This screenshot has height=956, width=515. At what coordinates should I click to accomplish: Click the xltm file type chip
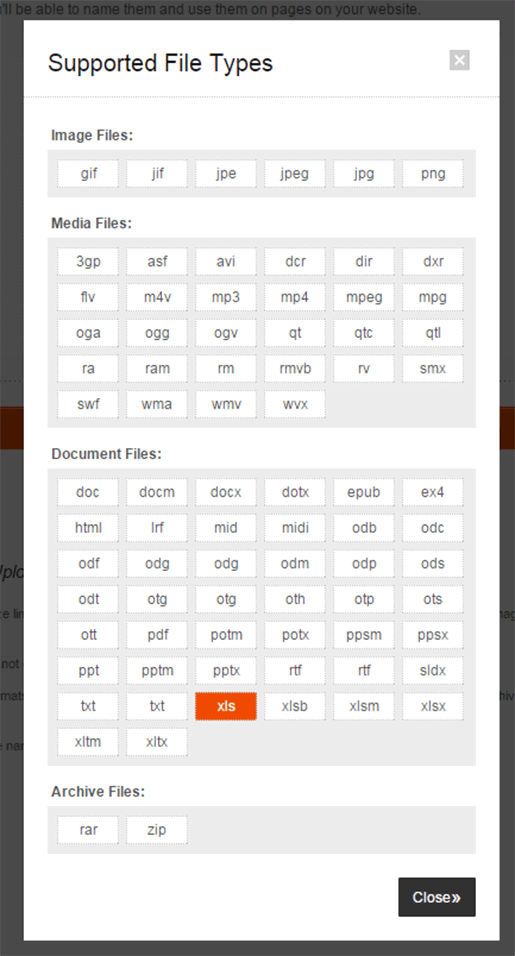(88, 742)
